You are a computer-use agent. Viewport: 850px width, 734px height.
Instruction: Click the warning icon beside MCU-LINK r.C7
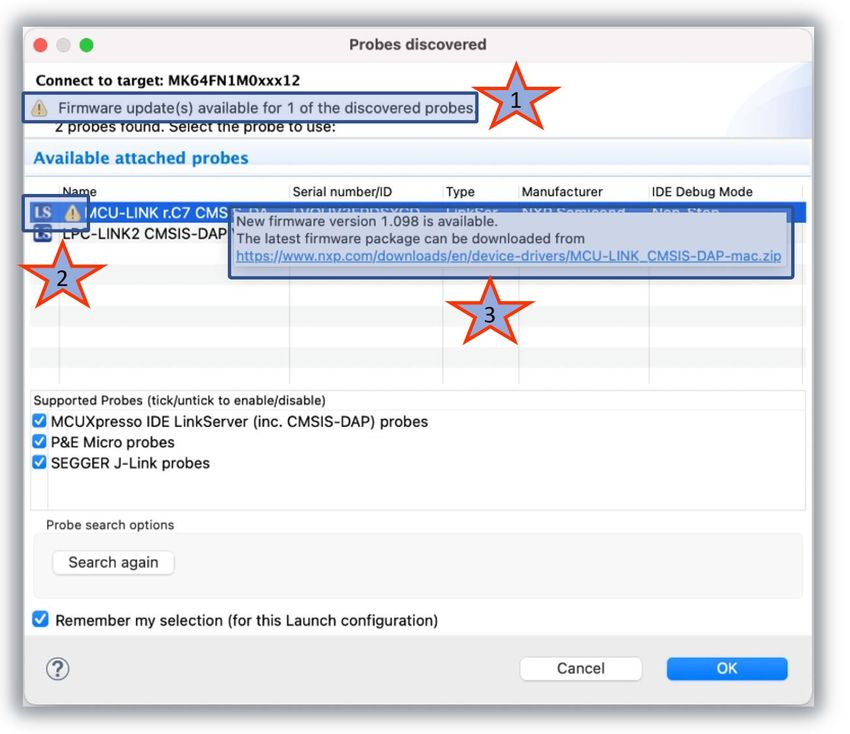(72, 213)
